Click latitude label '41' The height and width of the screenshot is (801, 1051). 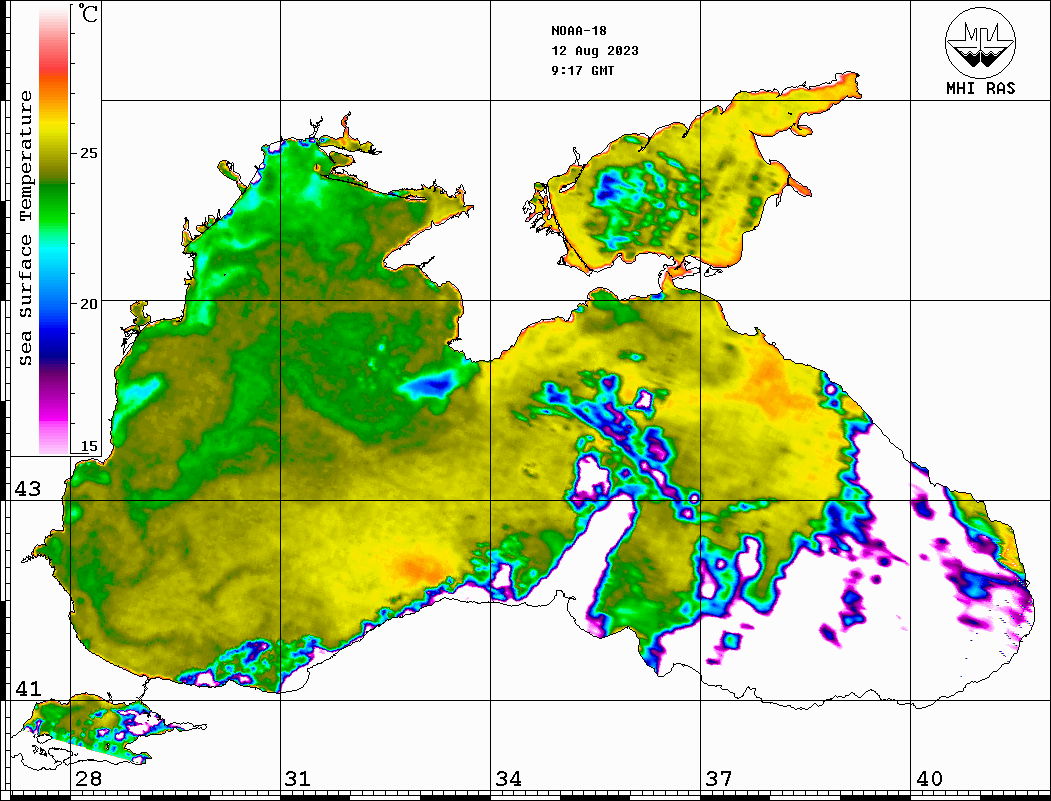tap(28, 688)
